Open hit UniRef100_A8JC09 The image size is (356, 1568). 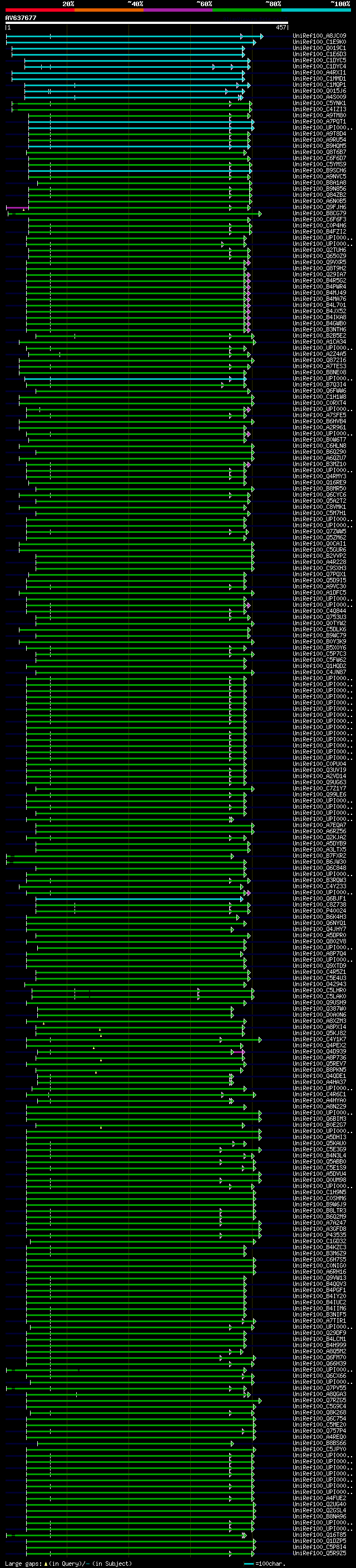point(319,36)
